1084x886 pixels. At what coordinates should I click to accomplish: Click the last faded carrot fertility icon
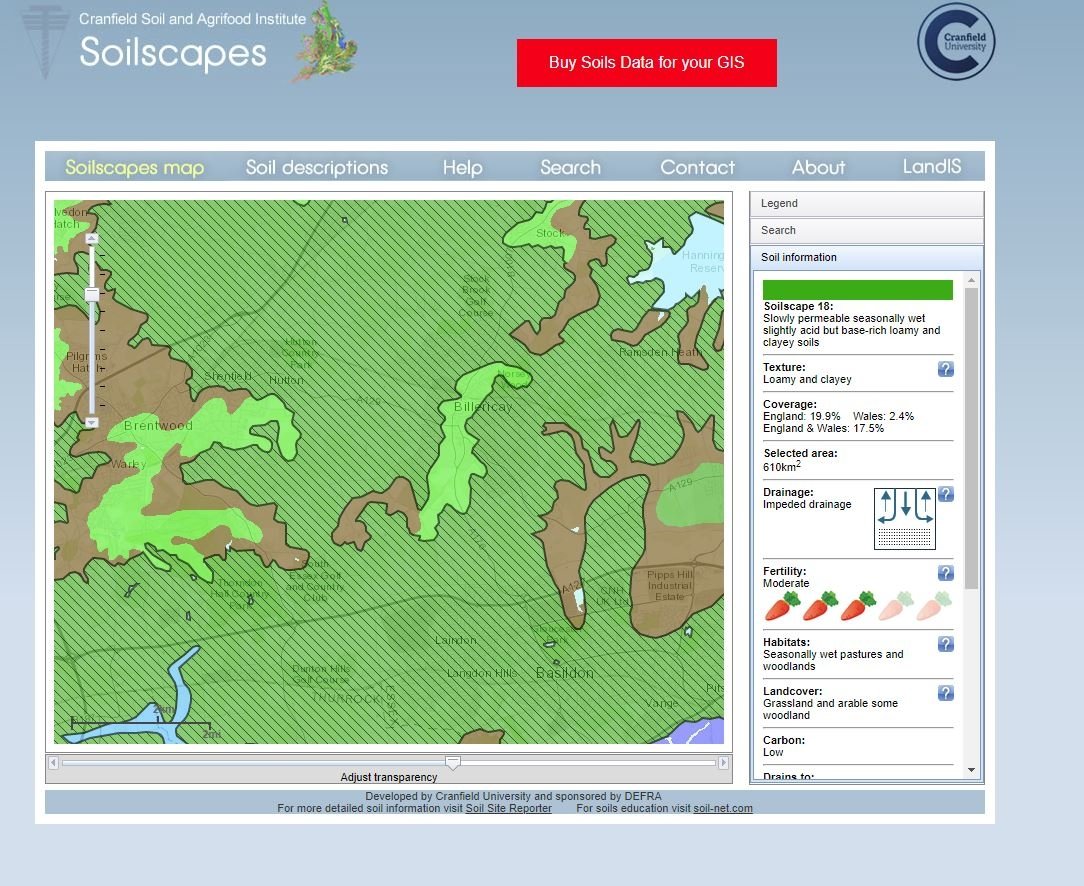pyautogui.click(x=934, y=606)
